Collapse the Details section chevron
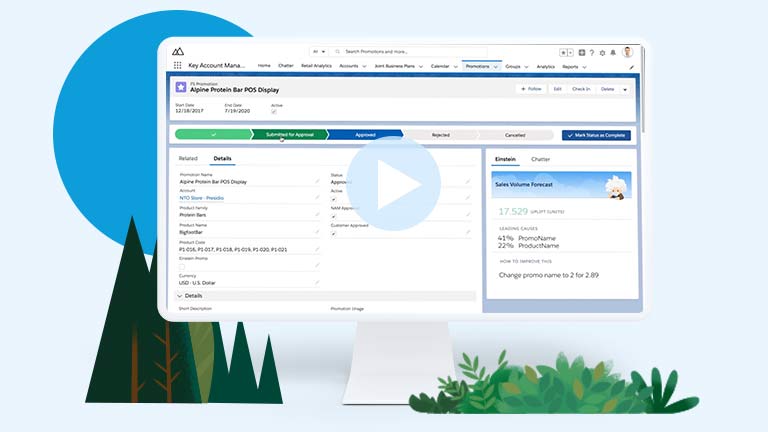 (x=180, y=296)
